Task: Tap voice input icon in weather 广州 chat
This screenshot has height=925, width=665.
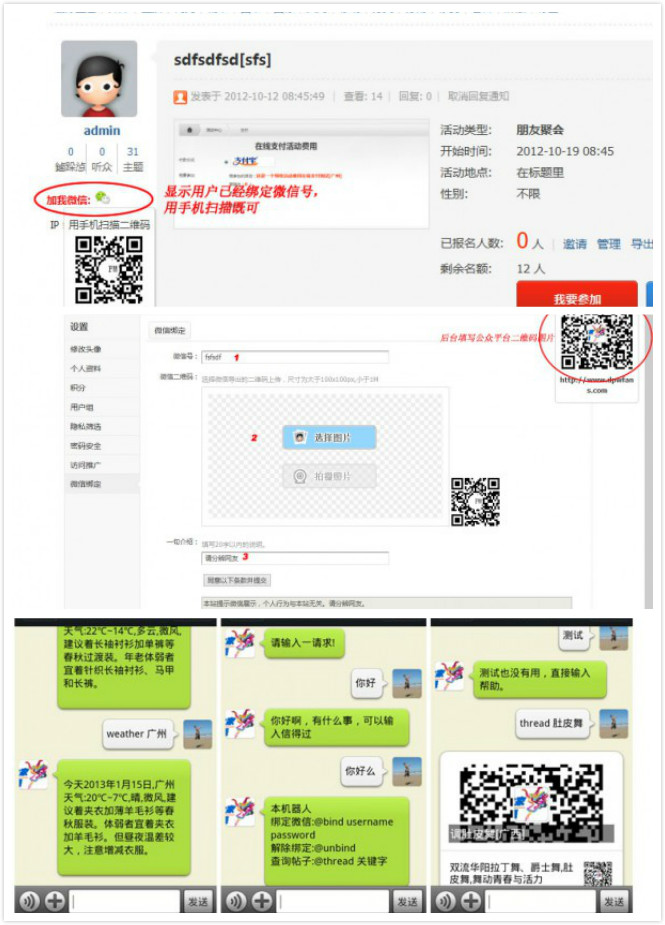Action: point(29,901)
